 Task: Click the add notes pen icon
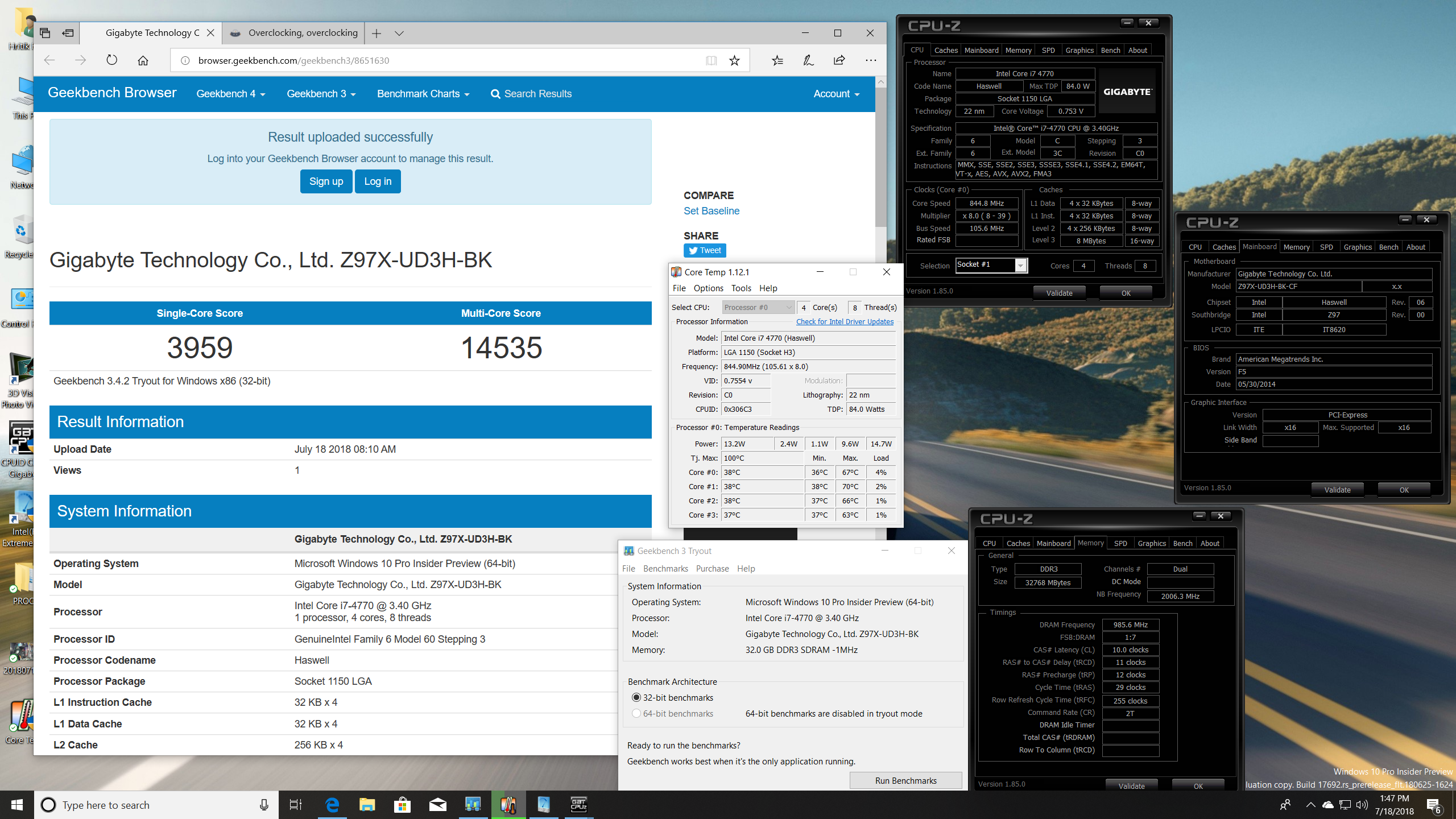808,60
